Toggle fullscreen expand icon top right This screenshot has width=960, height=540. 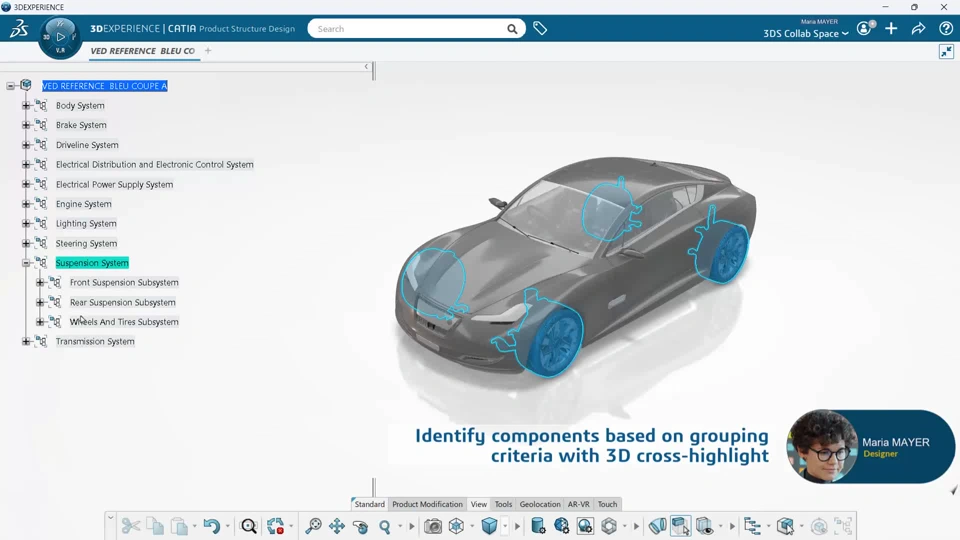946,51
